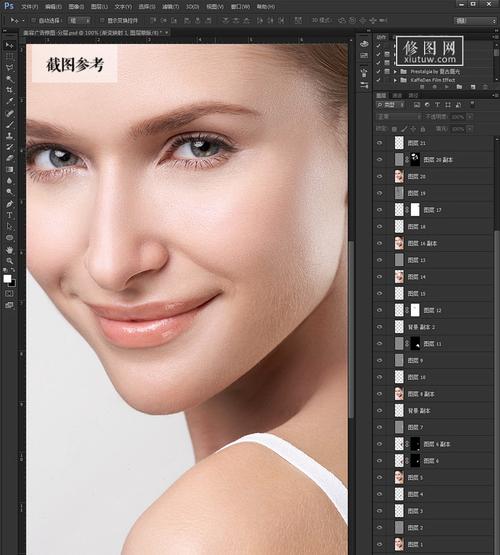This screenshot has height=555, width=500.
Task: Expand the Nostalgia 复古阳光 action set
Action: tap(395, 71)
